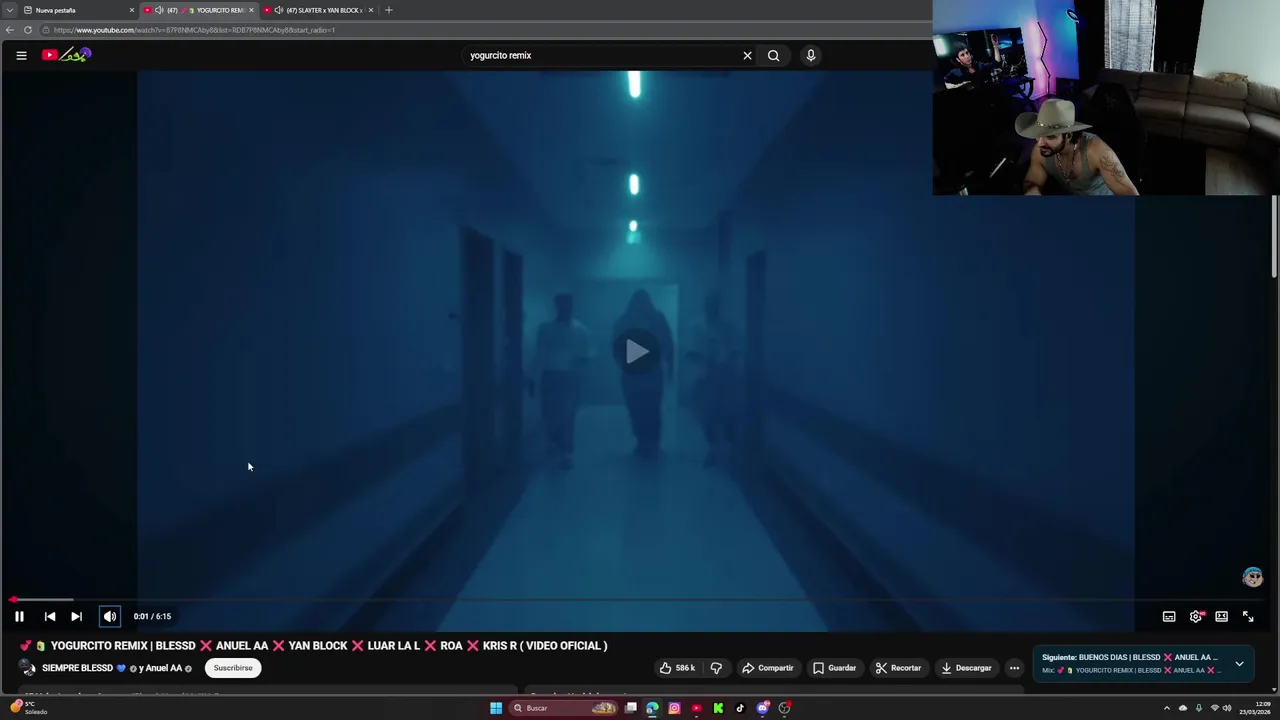The height and width of the screenshot is (720, 1280).
Task: Pause the video with the pause button
Action: 19,617
